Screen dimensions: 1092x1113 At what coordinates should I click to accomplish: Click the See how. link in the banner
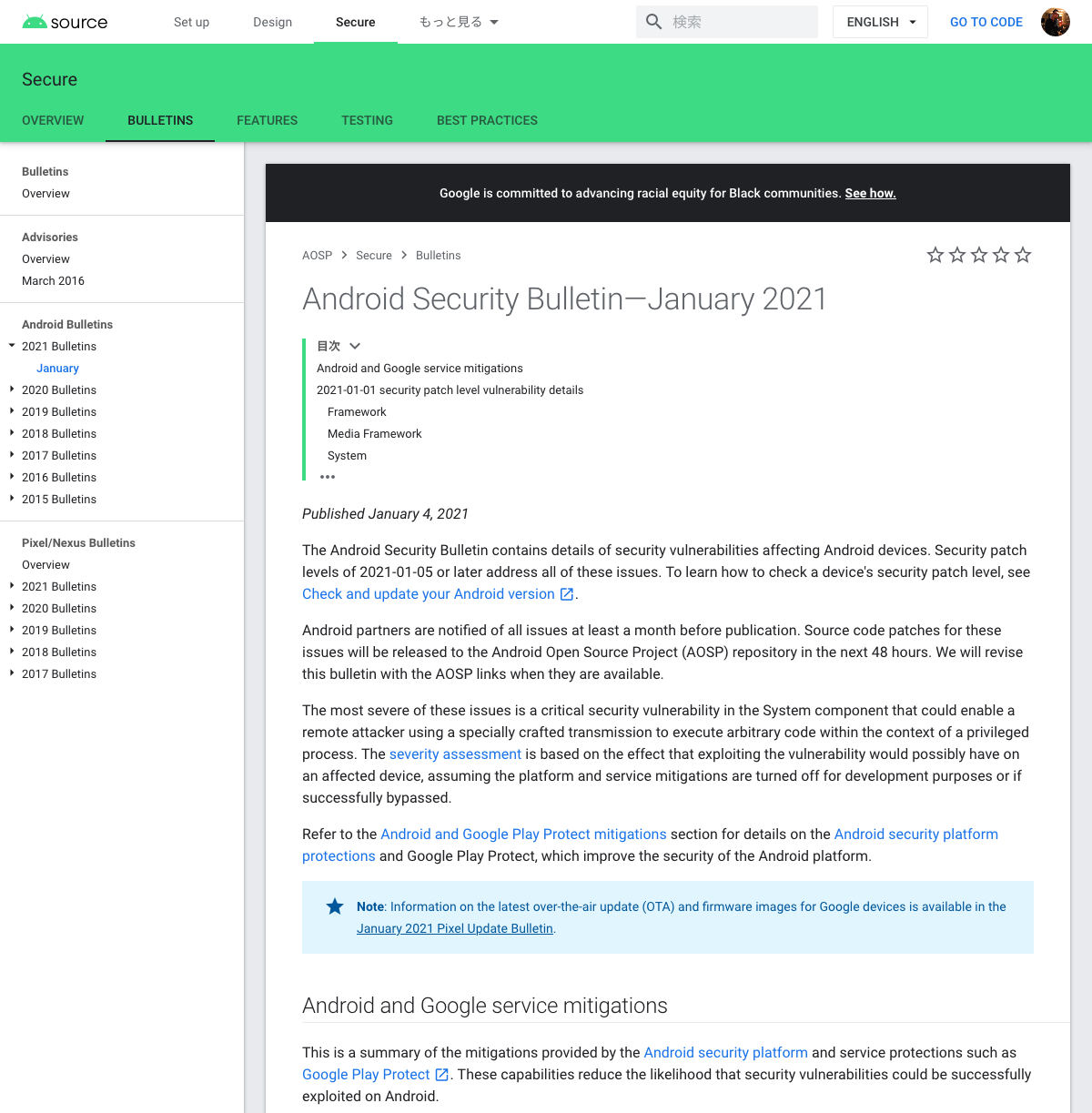[x=870, y=193]
